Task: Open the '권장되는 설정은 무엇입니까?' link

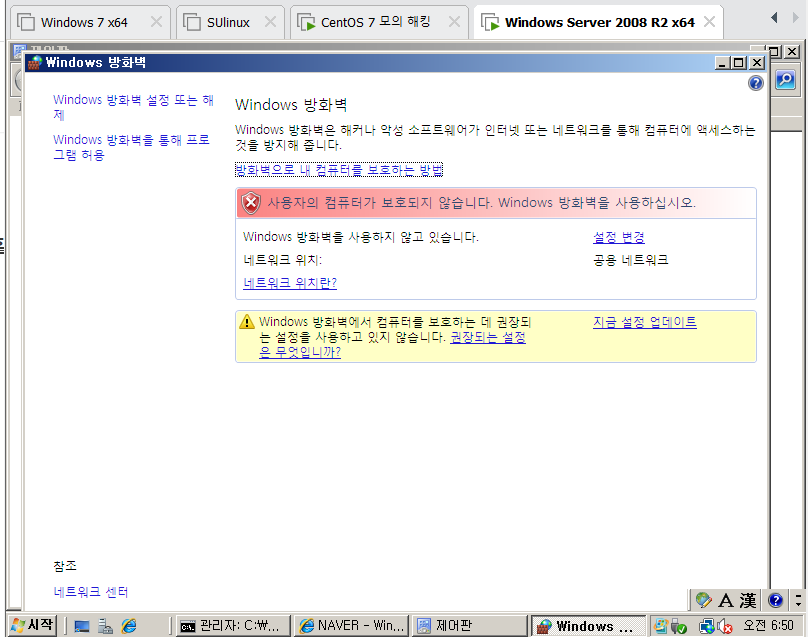Action: (488, 337)
